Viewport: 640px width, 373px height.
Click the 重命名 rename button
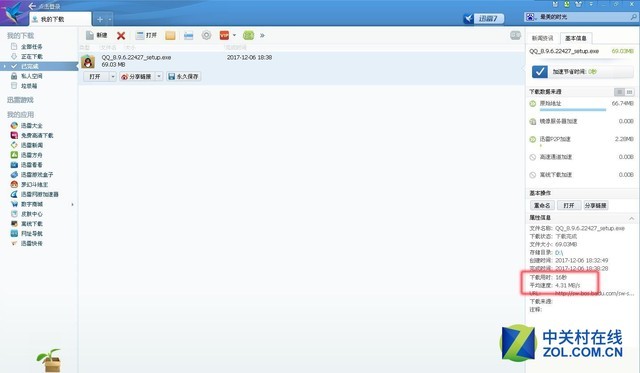coord(542,205)
